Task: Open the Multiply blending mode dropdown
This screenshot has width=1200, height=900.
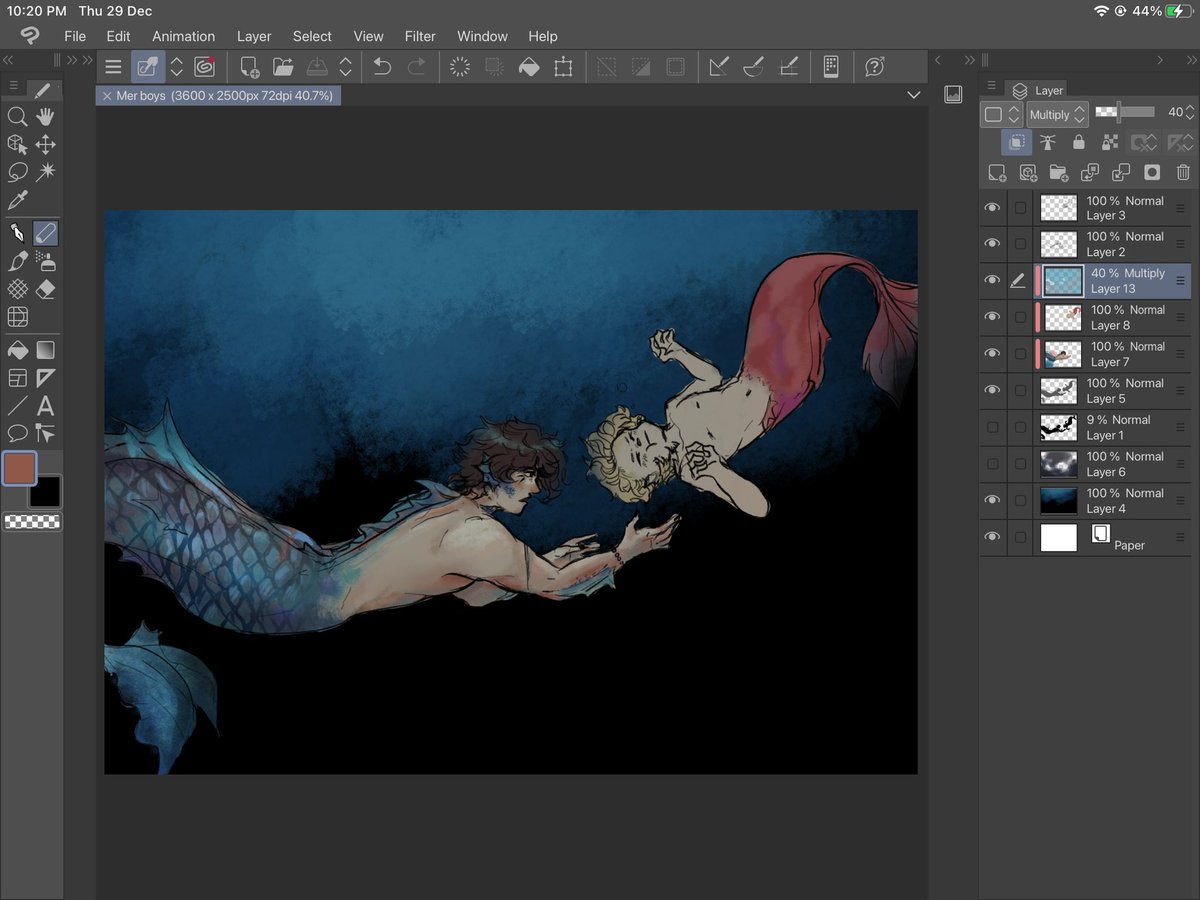Action: pos(1057,114)
